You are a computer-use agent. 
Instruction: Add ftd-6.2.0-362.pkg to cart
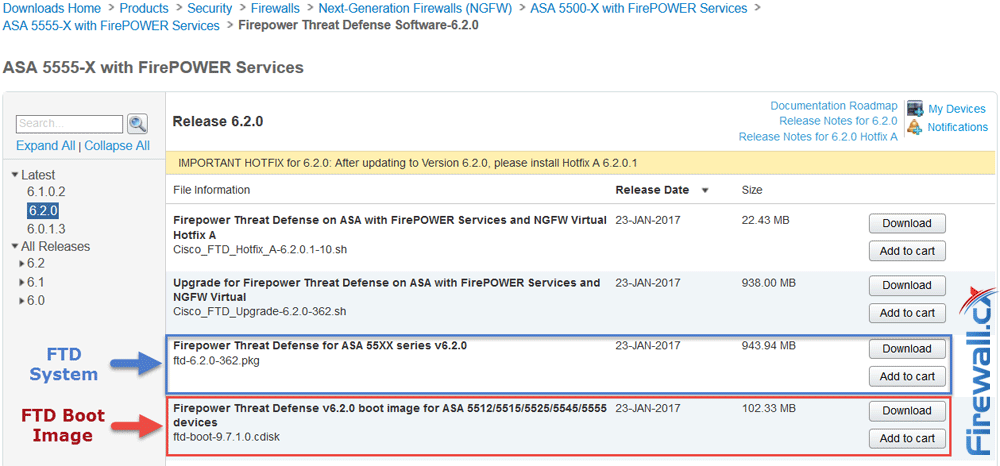tap(907, 377)
